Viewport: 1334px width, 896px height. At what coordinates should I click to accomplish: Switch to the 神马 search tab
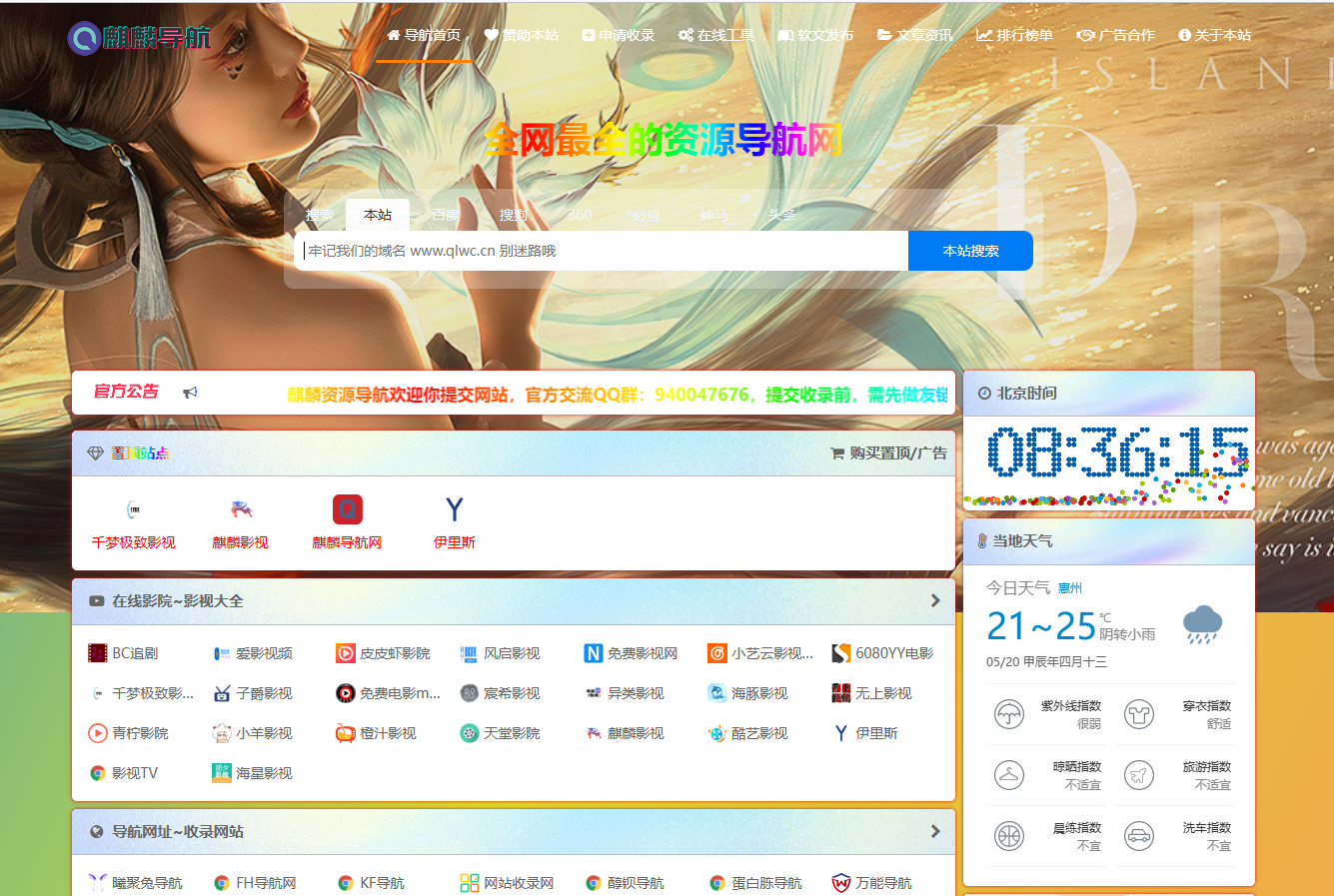pos(713,215)
